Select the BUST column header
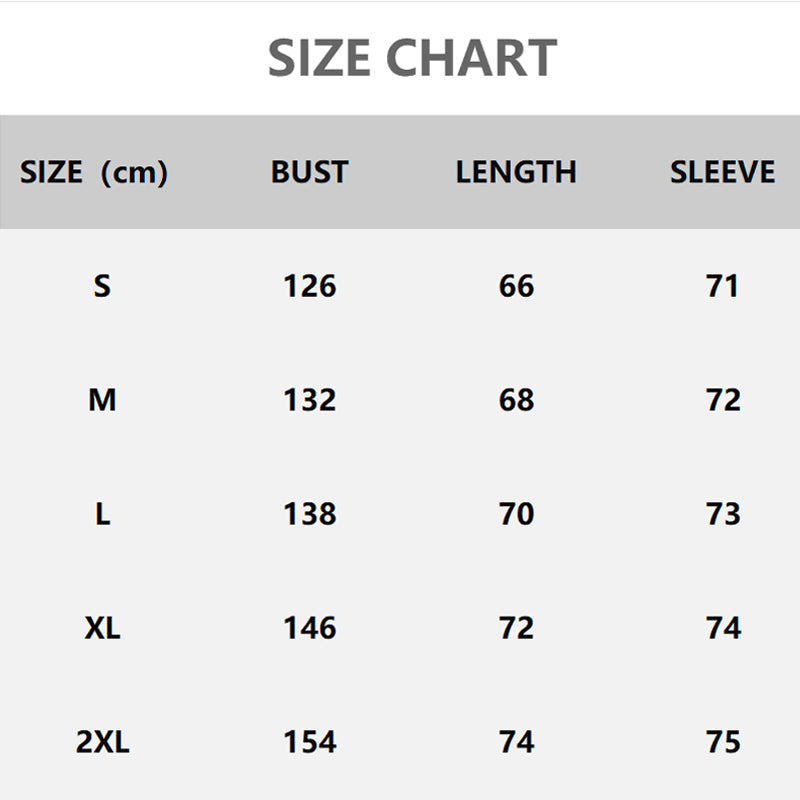 tap(309, 172)
